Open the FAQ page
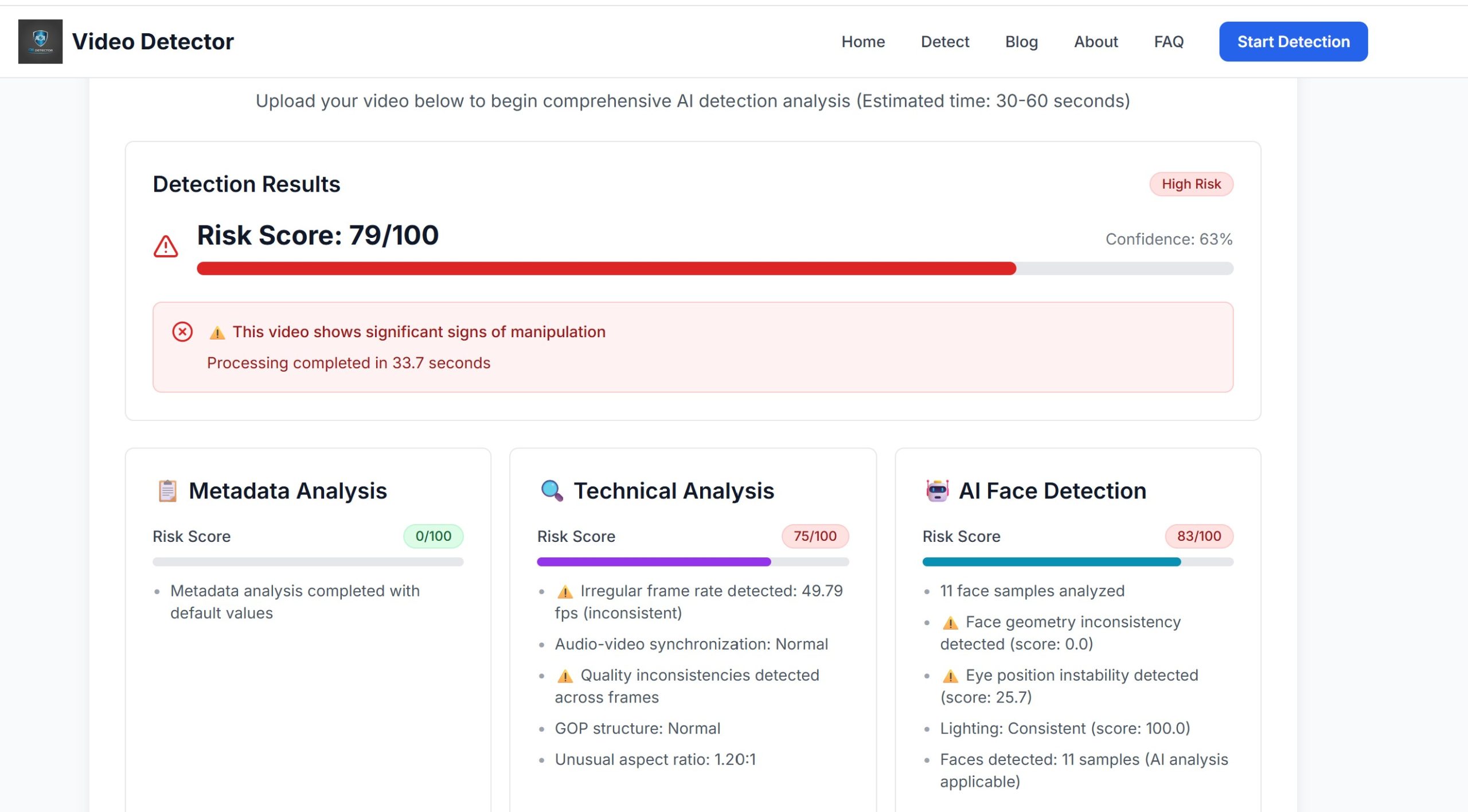Image resolution: width=1468 pixels, height=812 pixels. tap(1169, 41)
